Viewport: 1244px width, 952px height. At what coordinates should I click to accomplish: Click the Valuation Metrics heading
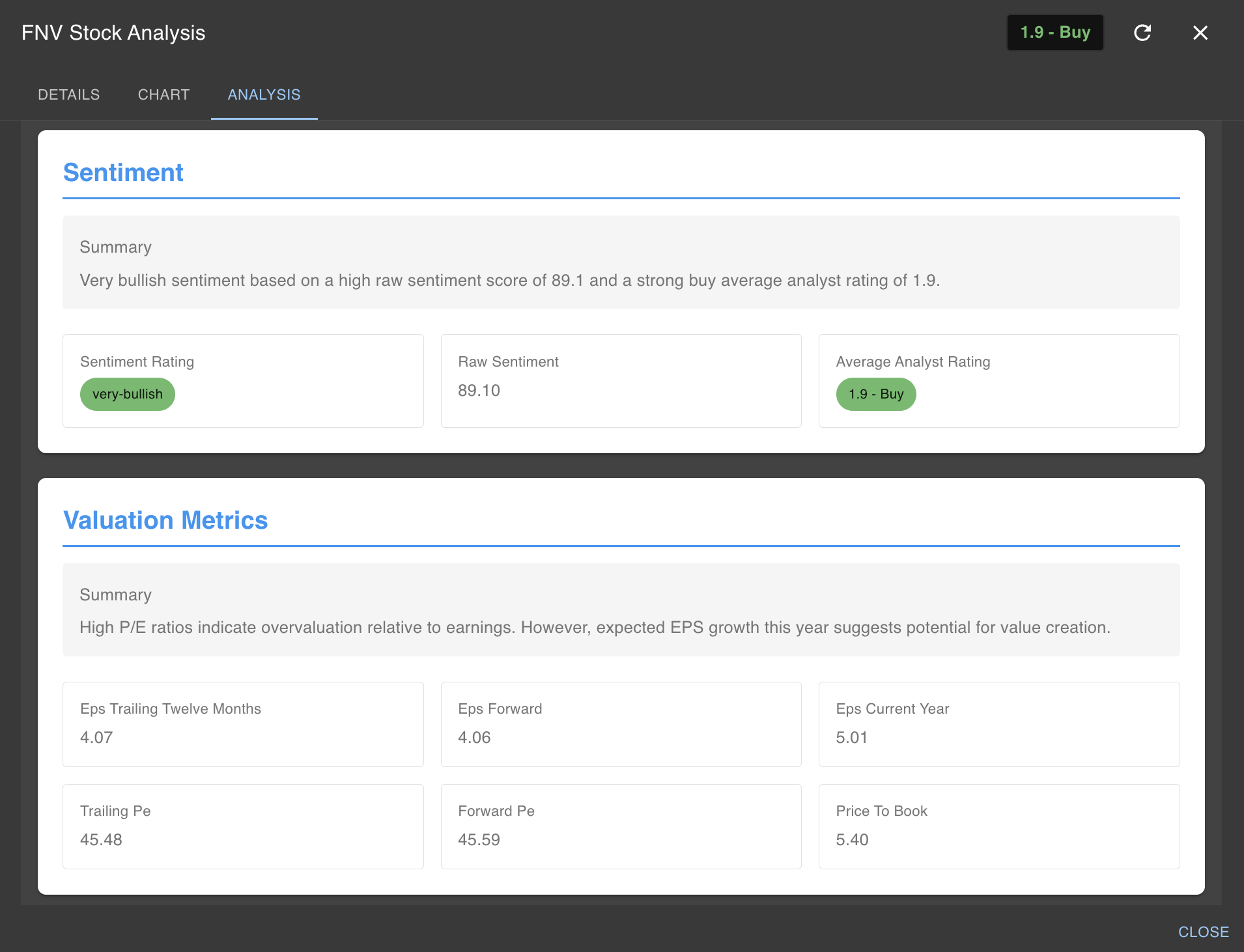point(165,520)
